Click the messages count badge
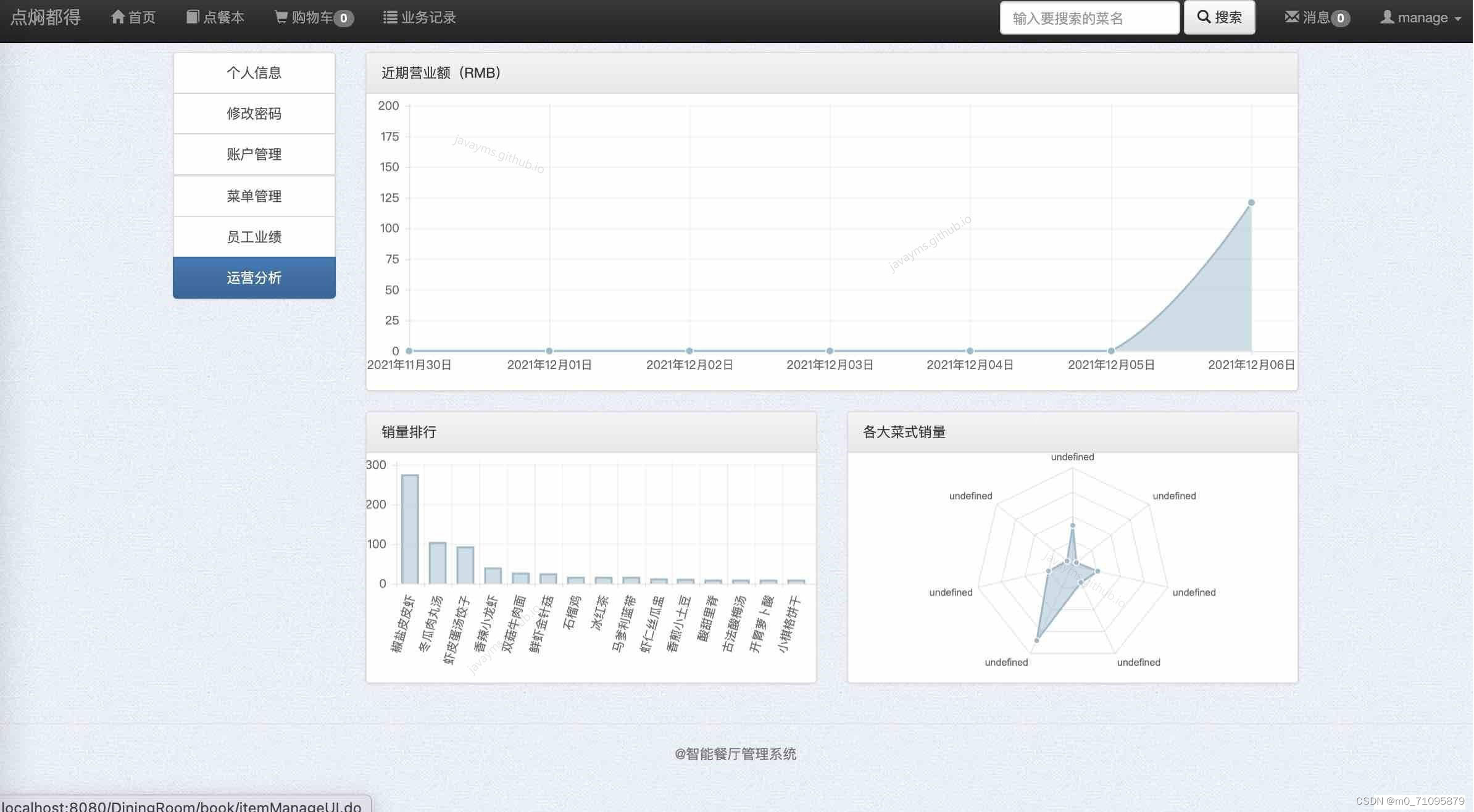 [1340, 19]
